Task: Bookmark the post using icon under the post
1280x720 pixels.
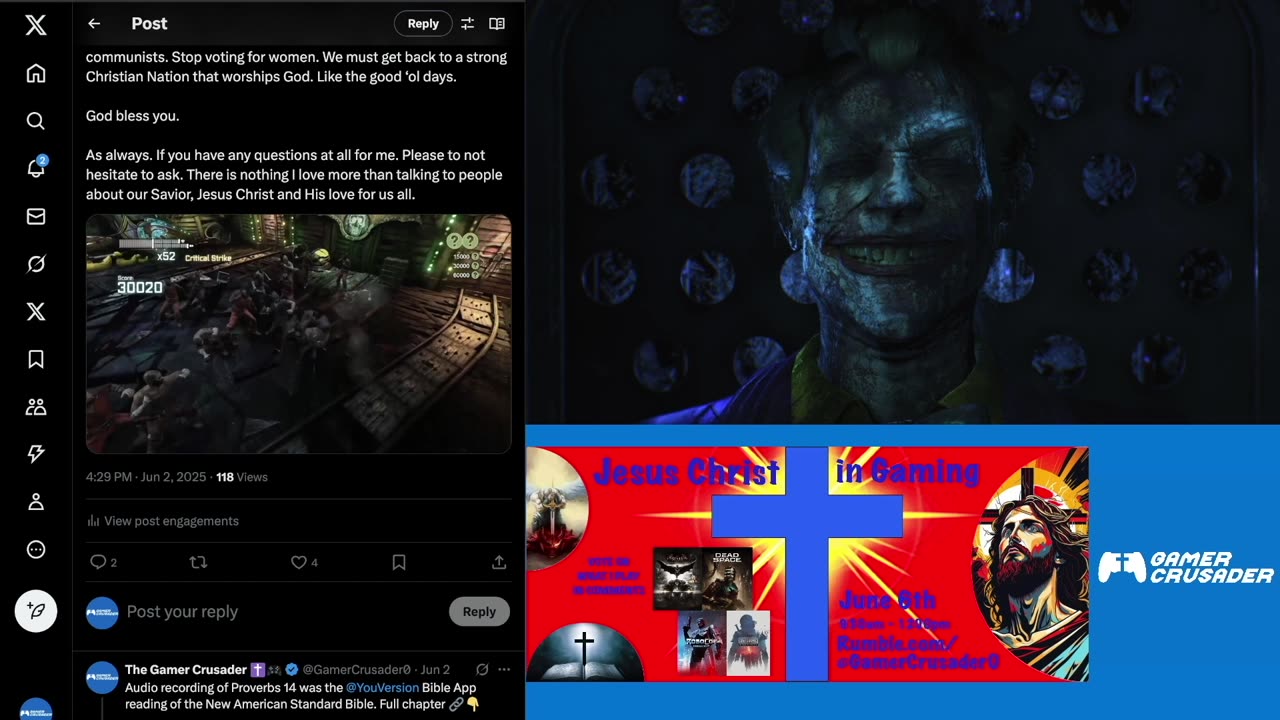Action: tap(399, 563)
